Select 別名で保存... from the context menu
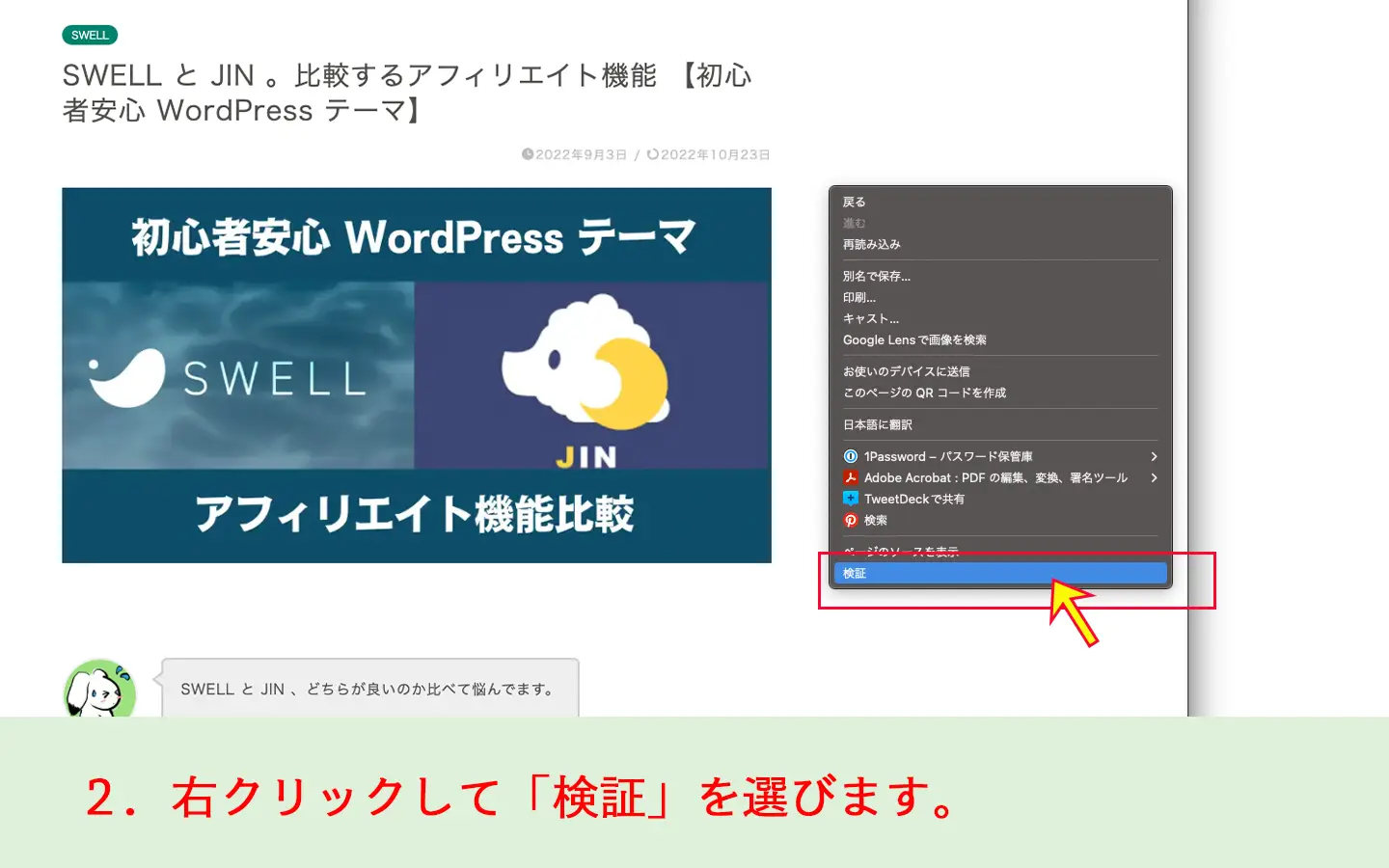 click(x=1000, y=277)
